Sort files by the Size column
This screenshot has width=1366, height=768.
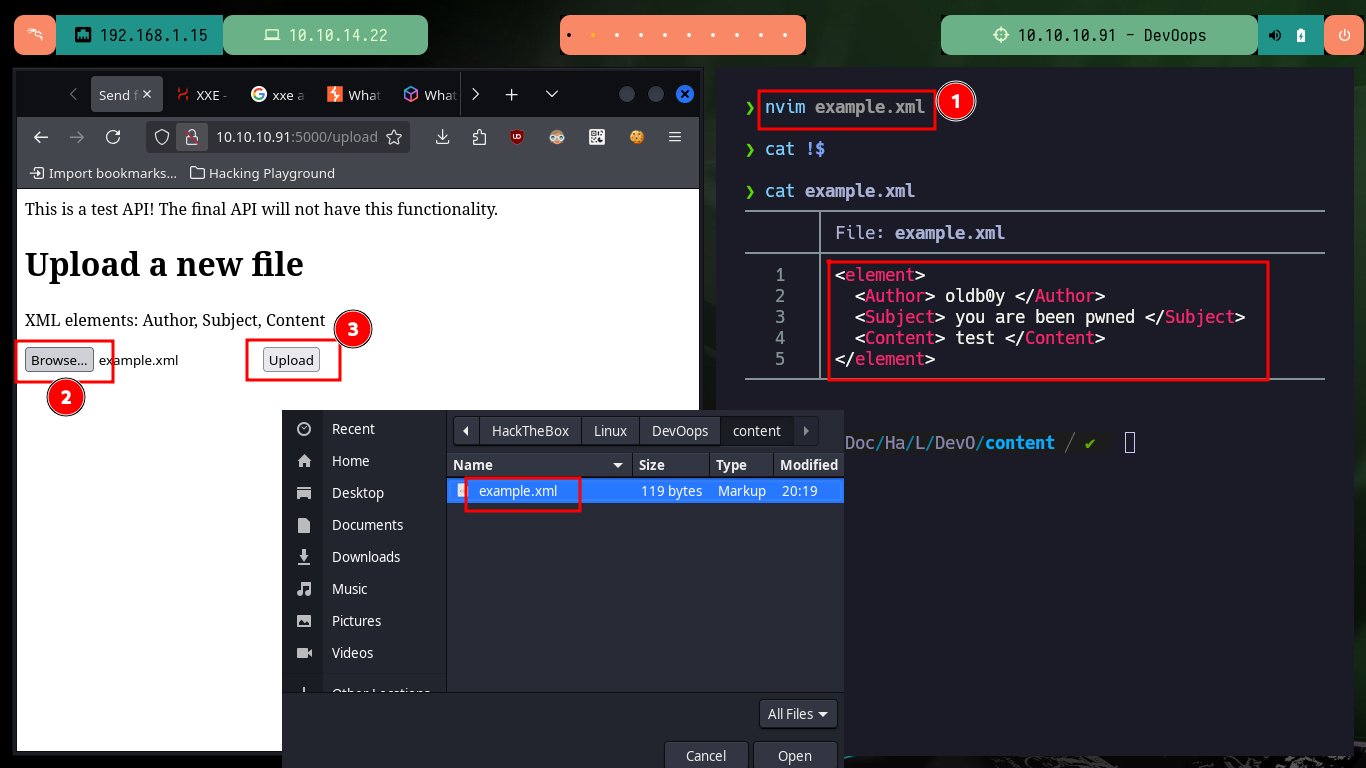671,465
